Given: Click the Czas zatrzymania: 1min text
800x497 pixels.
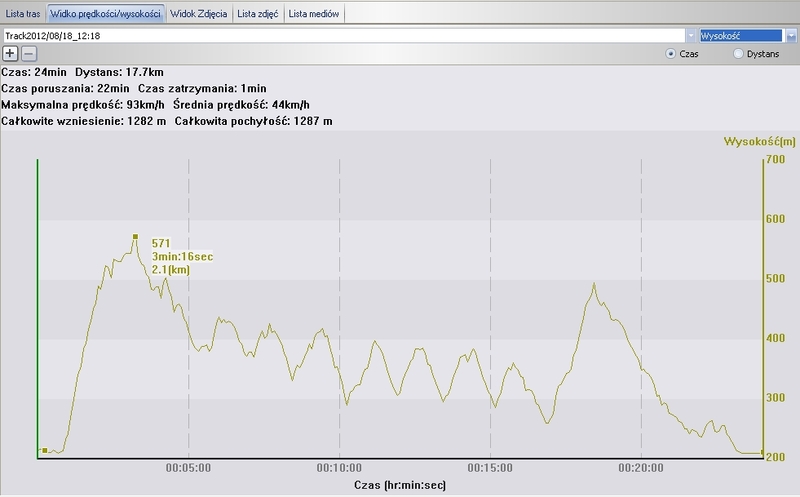Looking at the screenshot, I should coord(202,88).
